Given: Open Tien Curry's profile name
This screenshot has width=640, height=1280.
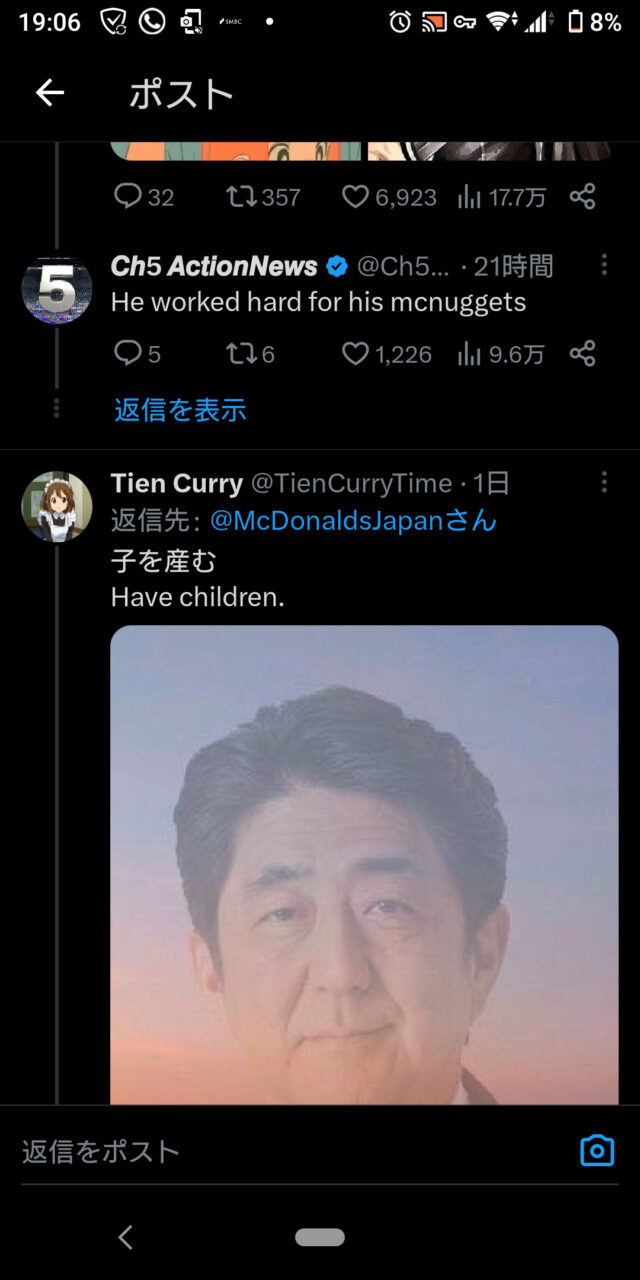Looking at the screenshot, I should point(177,484).
